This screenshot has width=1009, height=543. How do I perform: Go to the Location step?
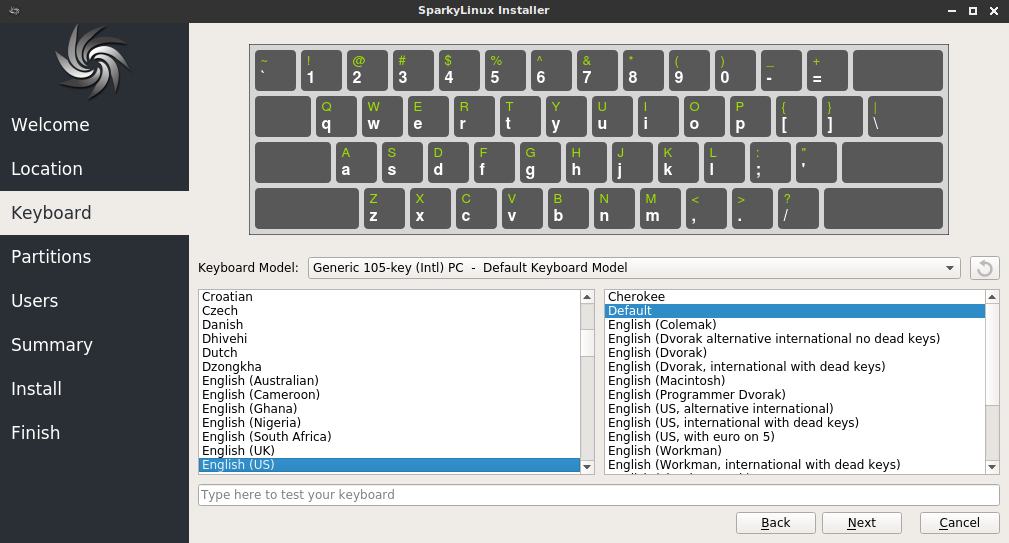pos(95,169)
